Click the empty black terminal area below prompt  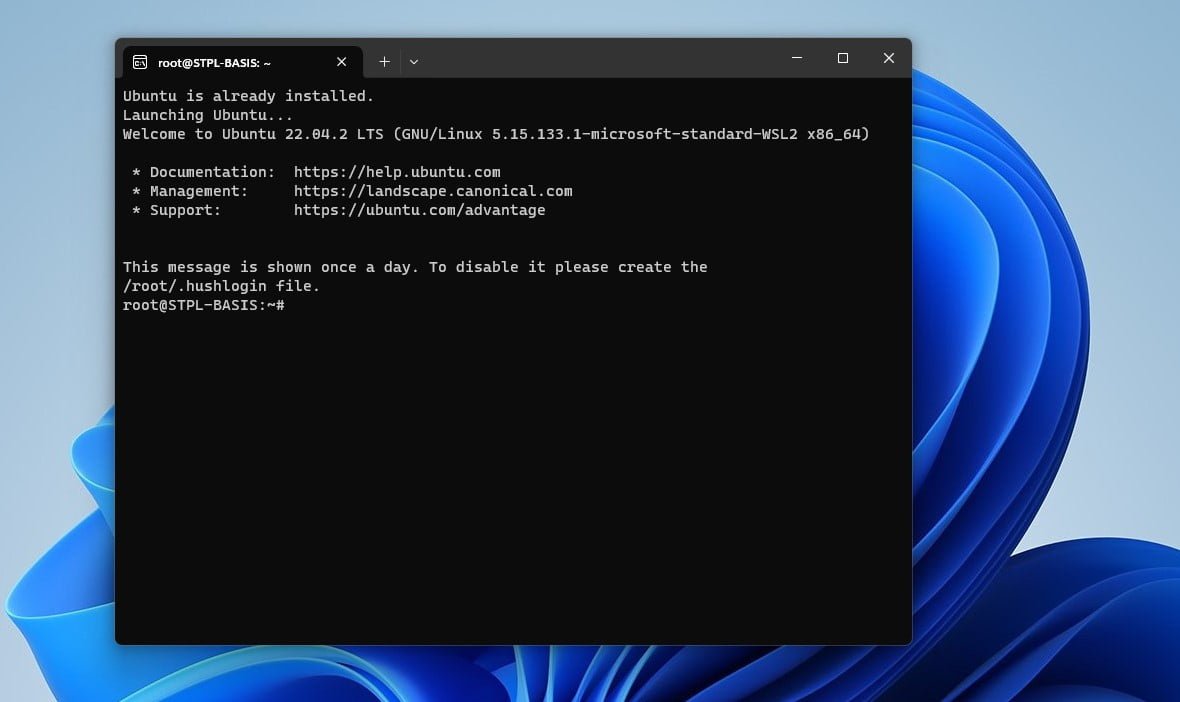coord(513,482)
